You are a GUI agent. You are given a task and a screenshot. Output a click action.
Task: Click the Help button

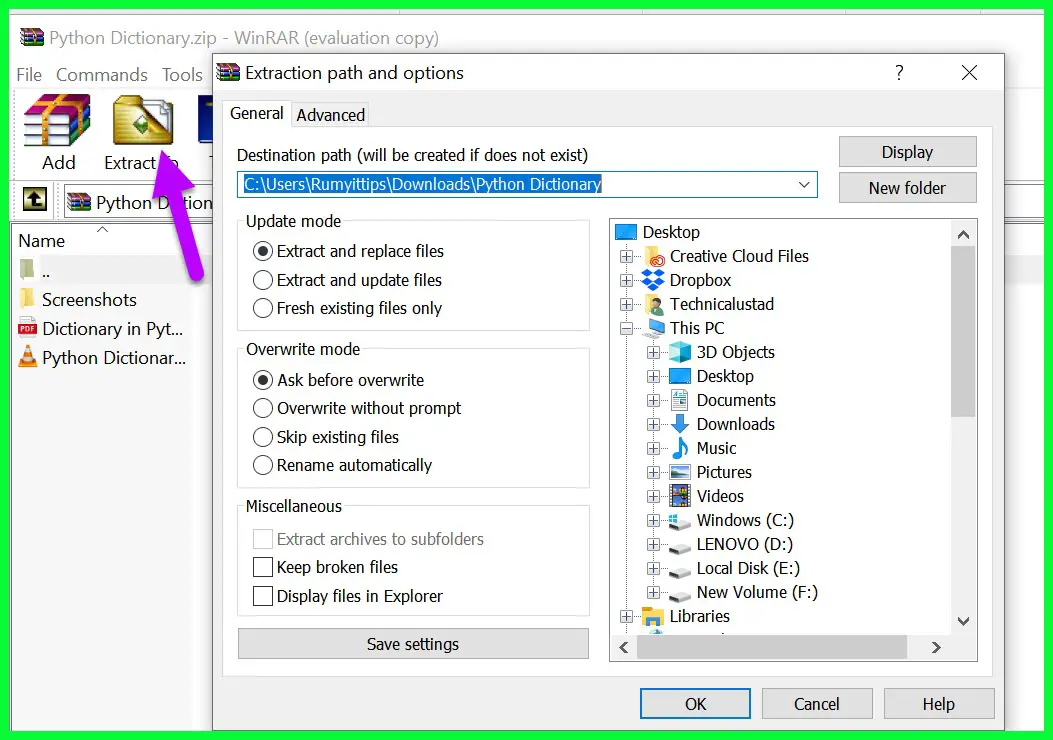(938, 704)
